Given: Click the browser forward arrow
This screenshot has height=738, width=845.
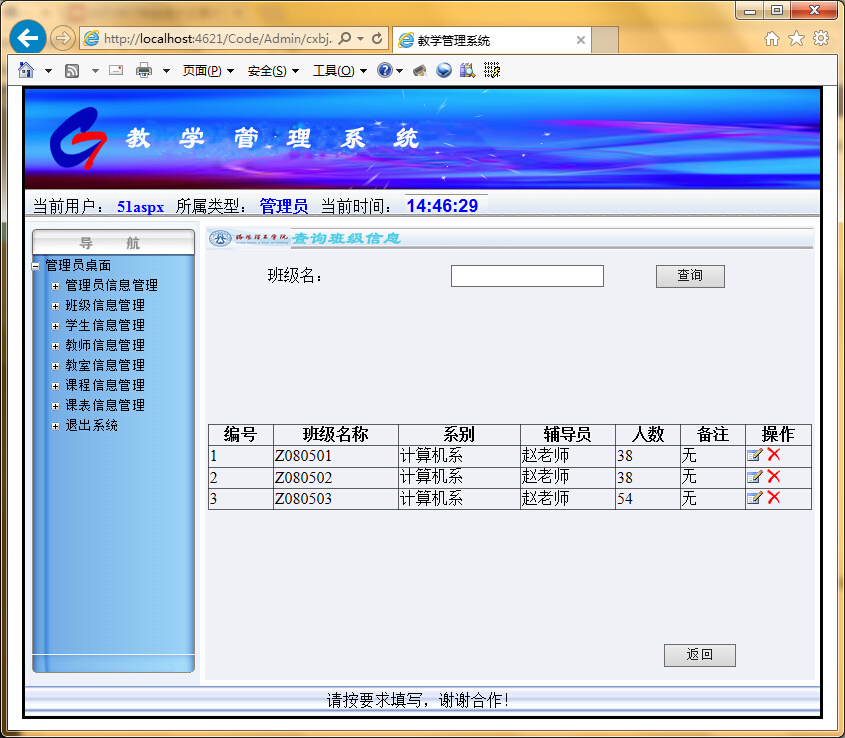Looking at the screenshot, I should (x=63, y=38).
